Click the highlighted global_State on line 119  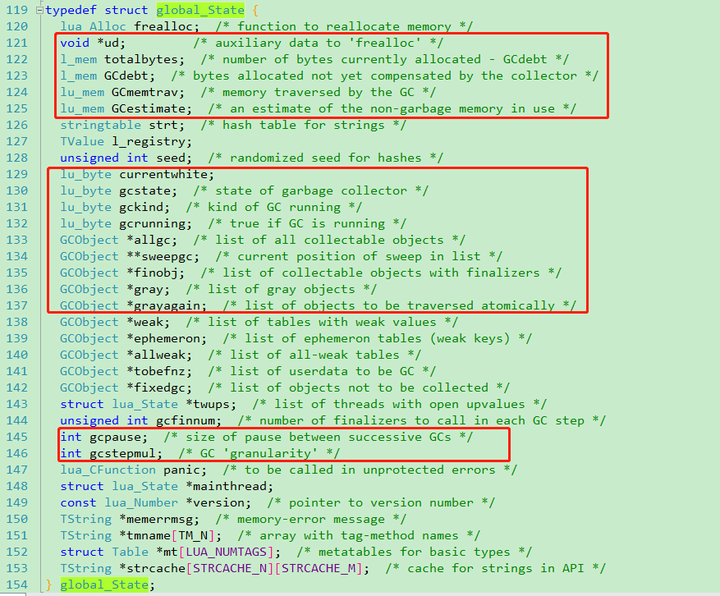(200, 10)
